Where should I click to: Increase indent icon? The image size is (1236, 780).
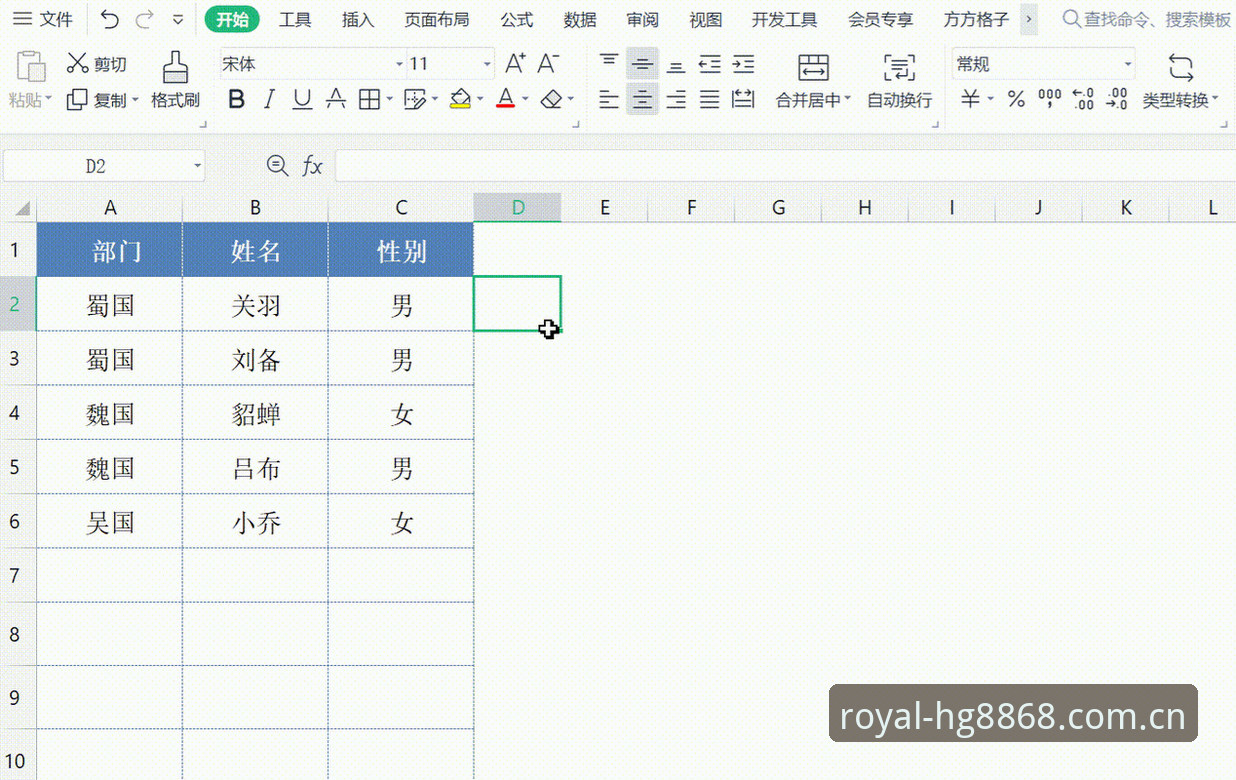(x=743, y=64)
